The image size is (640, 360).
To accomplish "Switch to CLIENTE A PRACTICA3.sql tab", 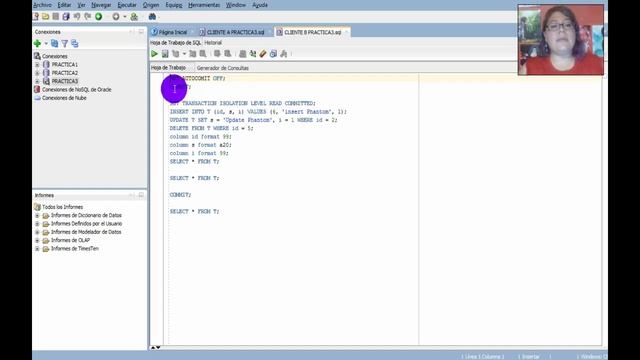I will (x=233, y=32).
